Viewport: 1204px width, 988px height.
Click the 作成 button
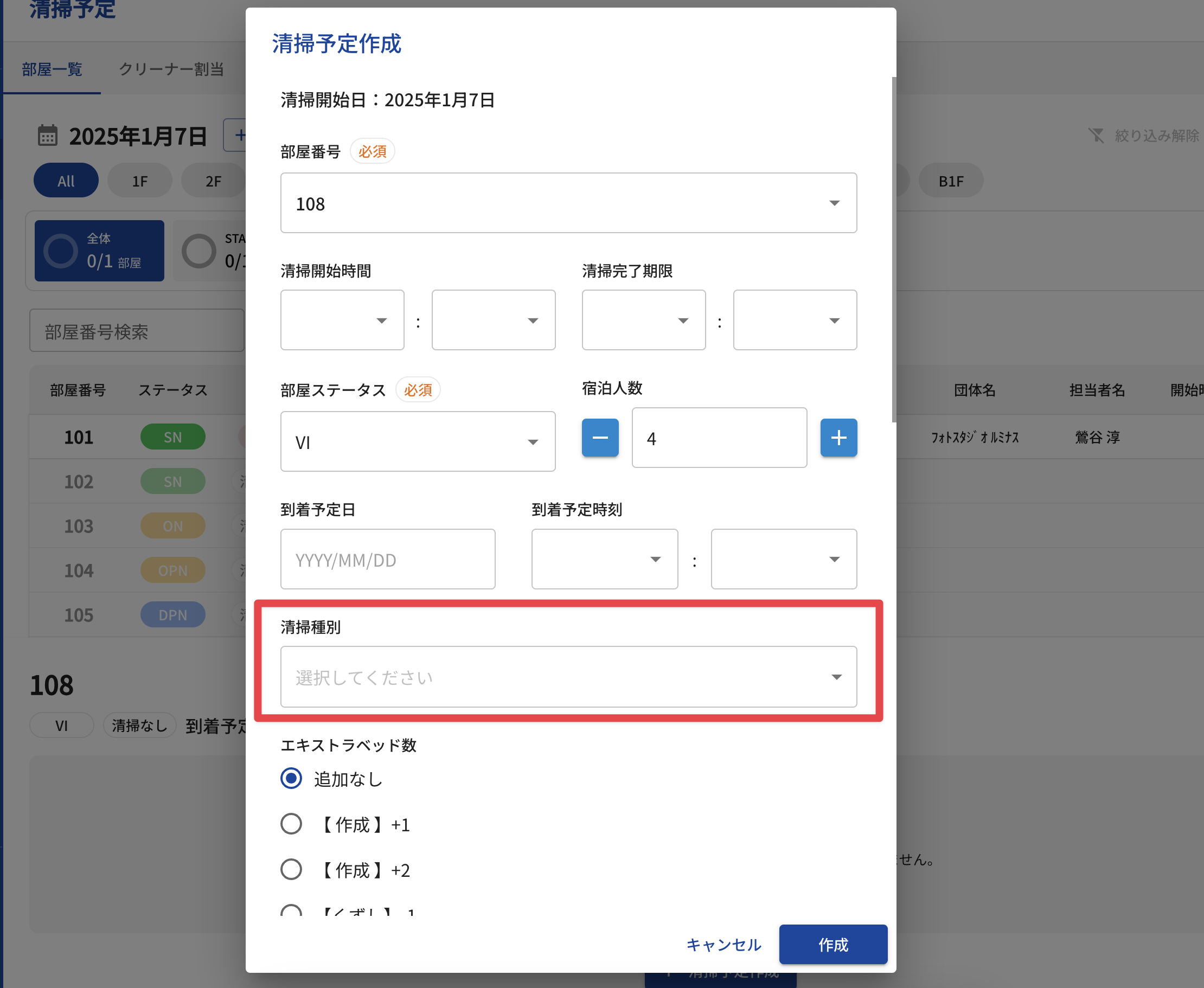pyautogui.click(x=832, y=945)
